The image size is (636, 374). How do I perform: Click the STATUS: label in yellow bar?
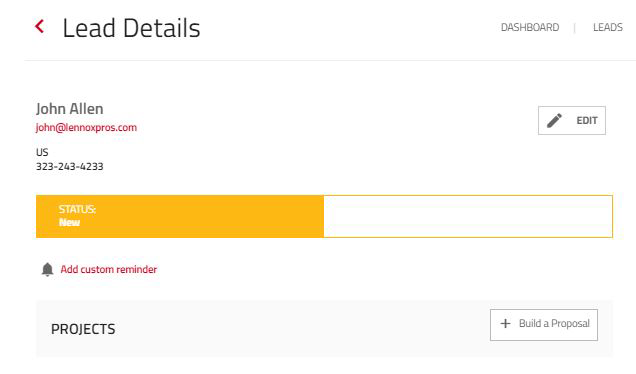77,209
